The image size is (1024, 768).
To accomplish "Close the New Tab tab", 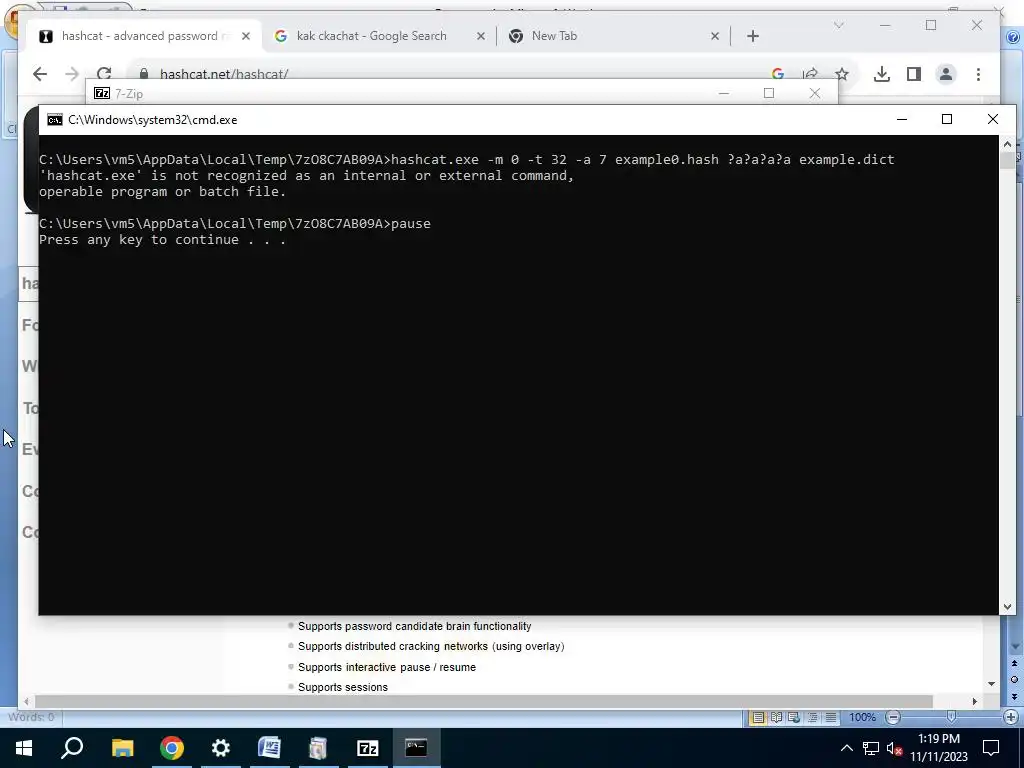I will (x=714, y=36).
